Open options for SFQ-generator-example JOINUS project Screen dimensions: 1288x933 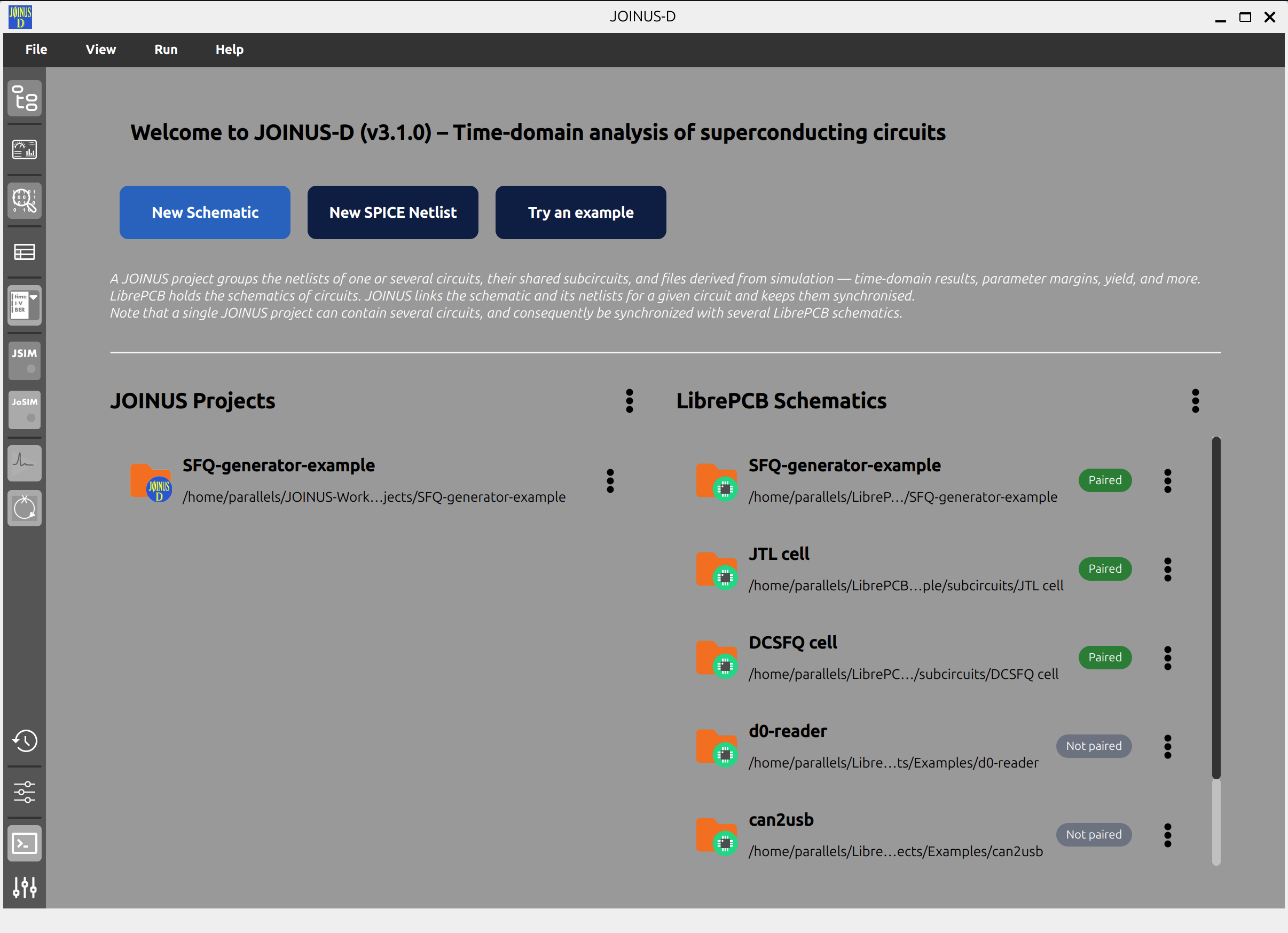pos(610,481)
